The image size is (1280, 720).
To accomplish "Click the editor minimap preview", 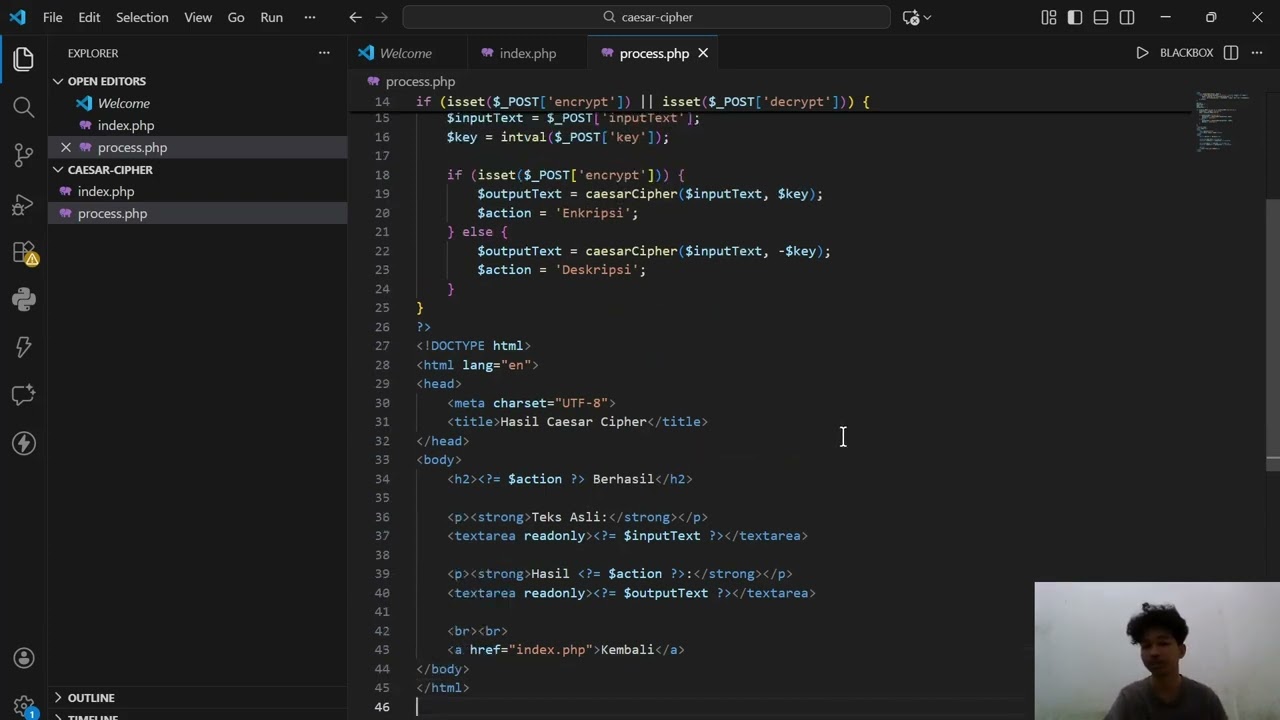I will click(1223, 120).
